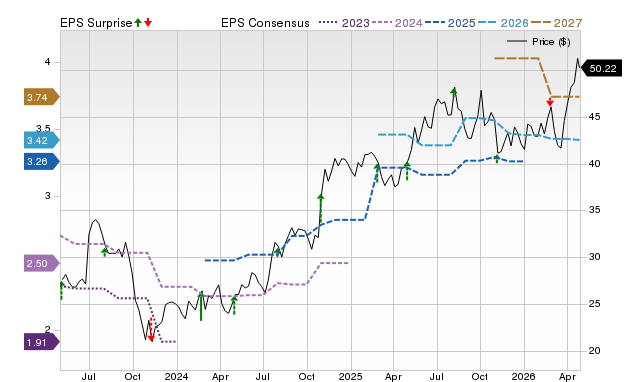The width and height of the screenshot is (640, 382).
Task: Click the red down arrow beside EPS Surprise
Action: [148, 23]
